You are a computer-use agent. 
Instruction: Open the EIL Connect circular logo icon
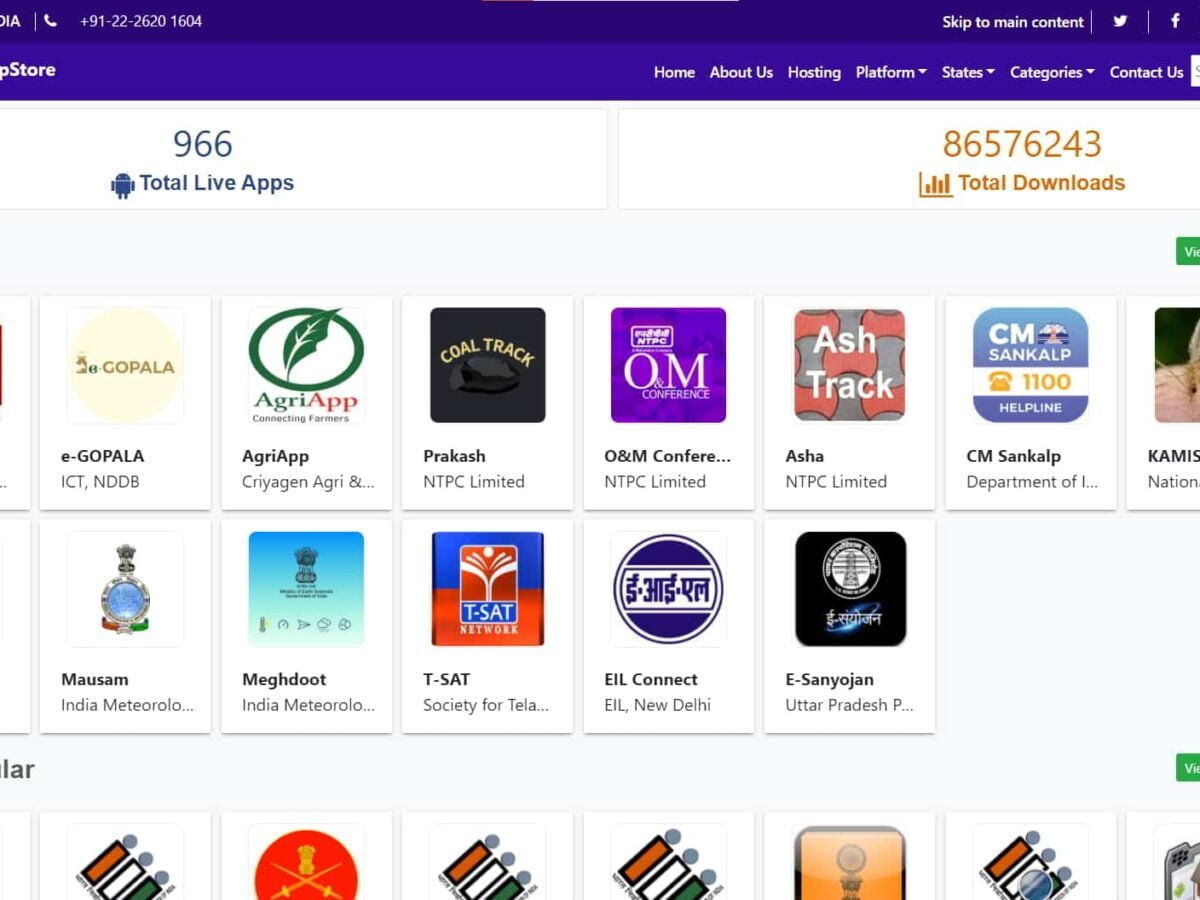click(x=669, y=589)
